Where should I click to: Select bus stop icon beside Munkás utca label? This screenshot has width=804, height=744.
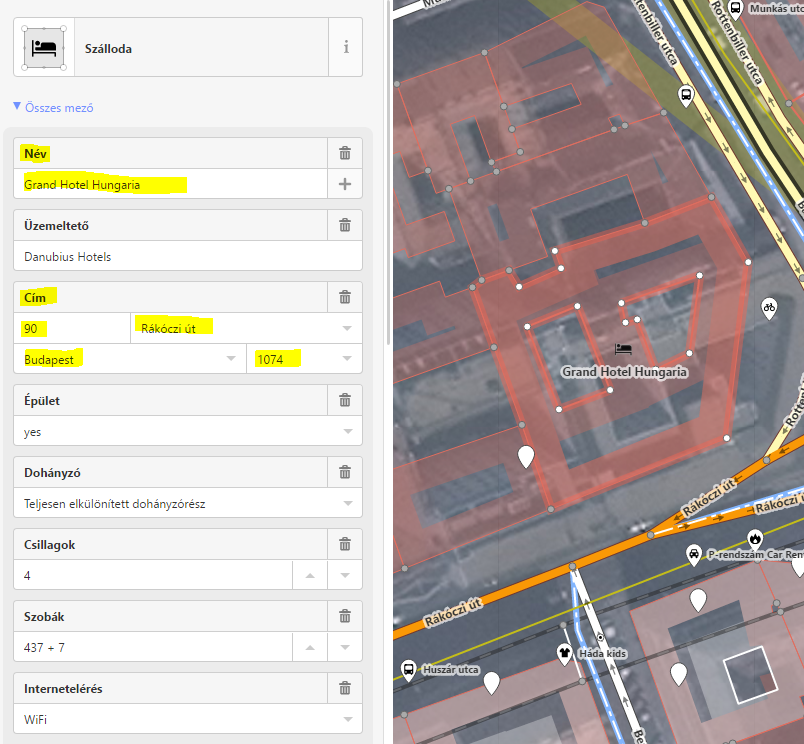(735, 9)
